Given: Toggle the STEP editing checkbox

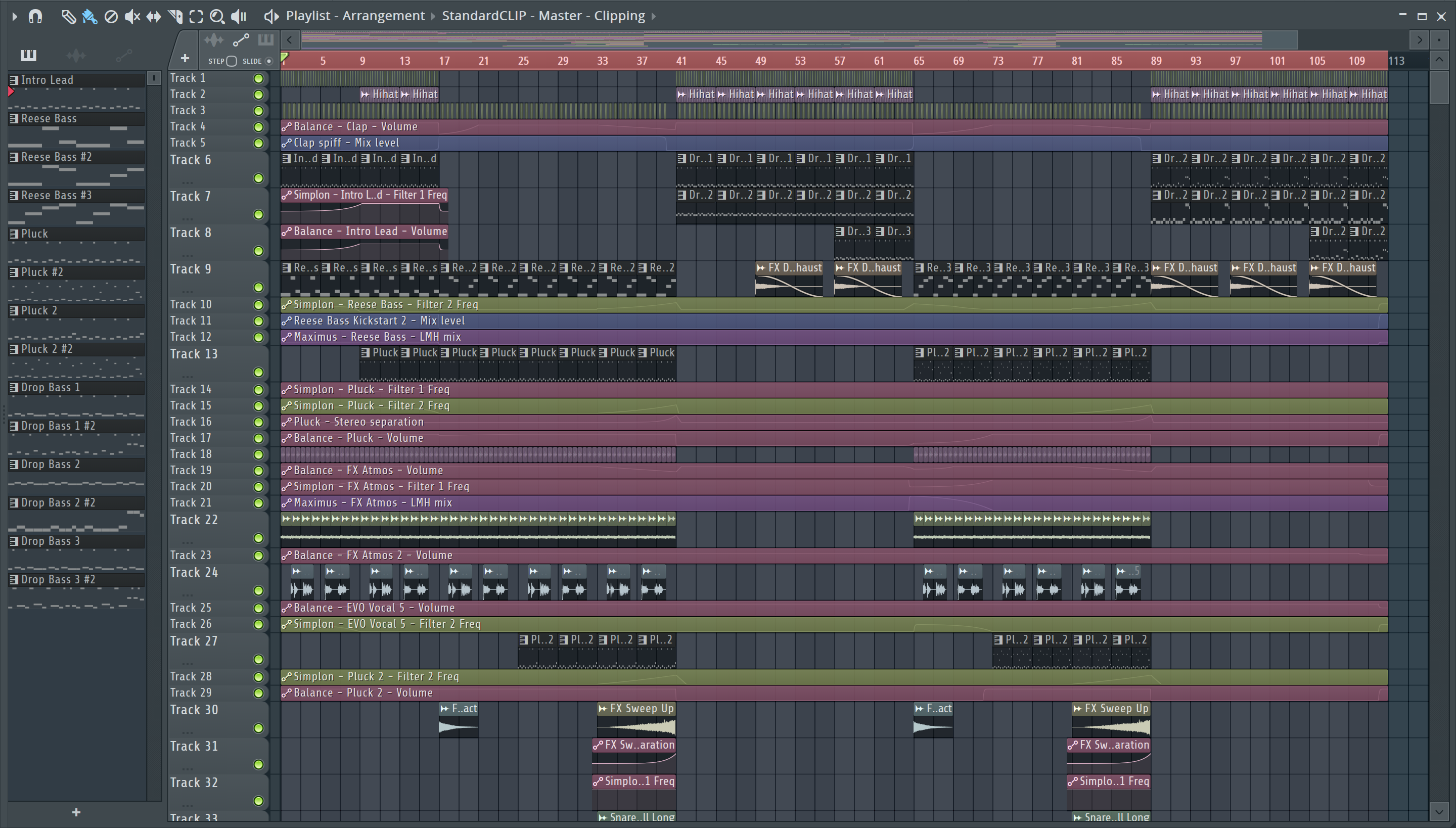Looking at the screenshot, I should pyautogui.click(x=232, y=61).
